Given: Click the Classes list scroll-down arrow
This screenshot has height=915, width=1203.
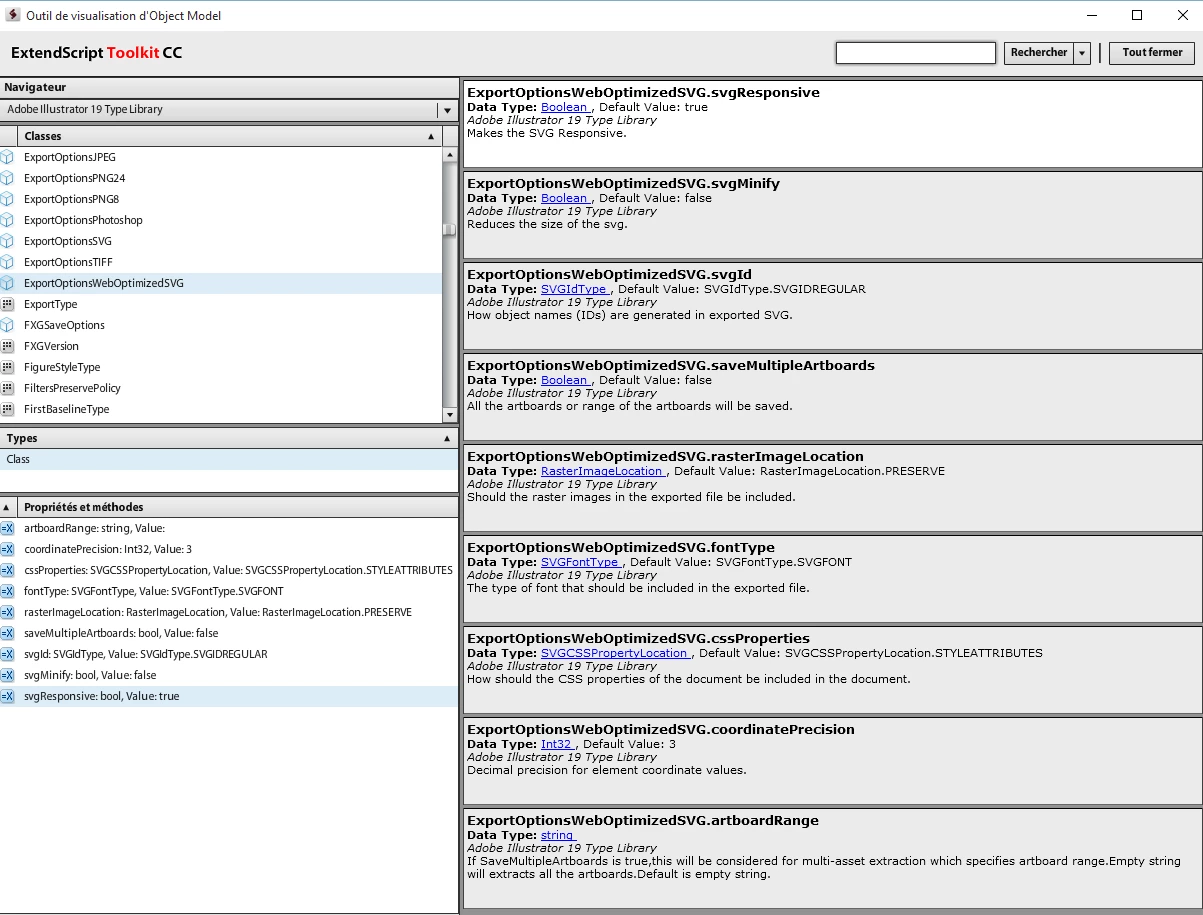Looking at the screenshot, I should (450, 414).
